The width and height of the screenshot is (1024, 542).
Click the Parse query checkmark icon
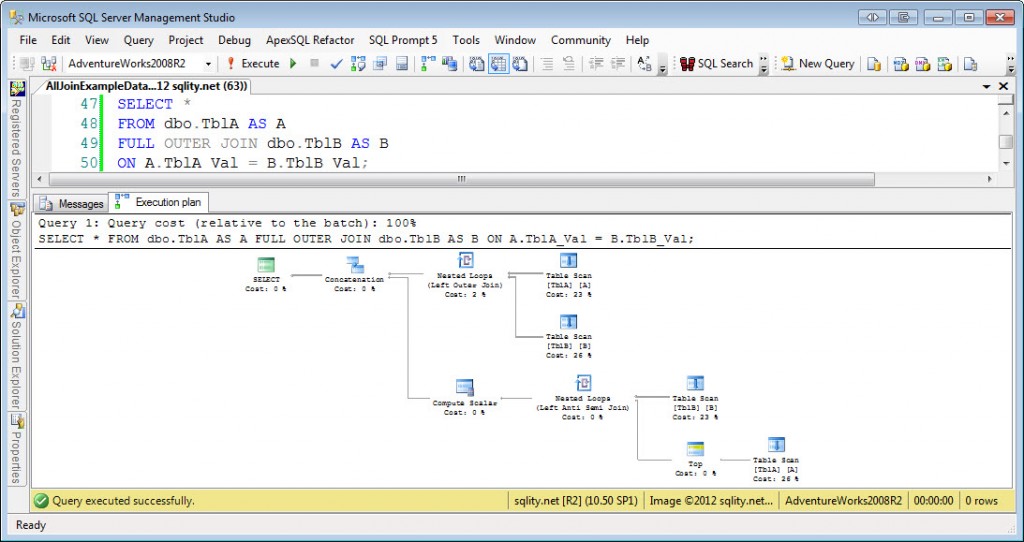point(336,63)
